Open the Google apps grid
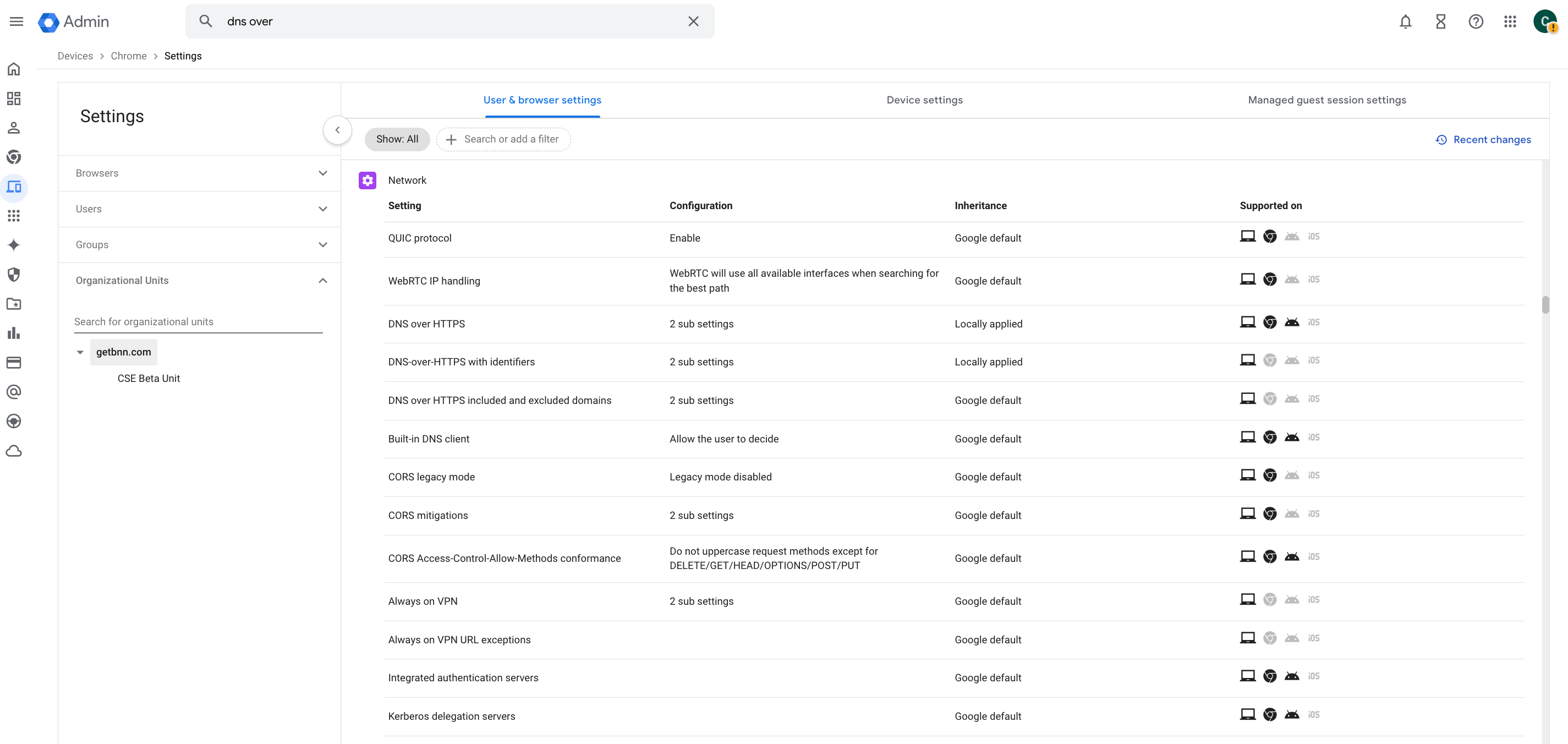The height and width of the screenshot is (744, 1568). coord(1510,21)
